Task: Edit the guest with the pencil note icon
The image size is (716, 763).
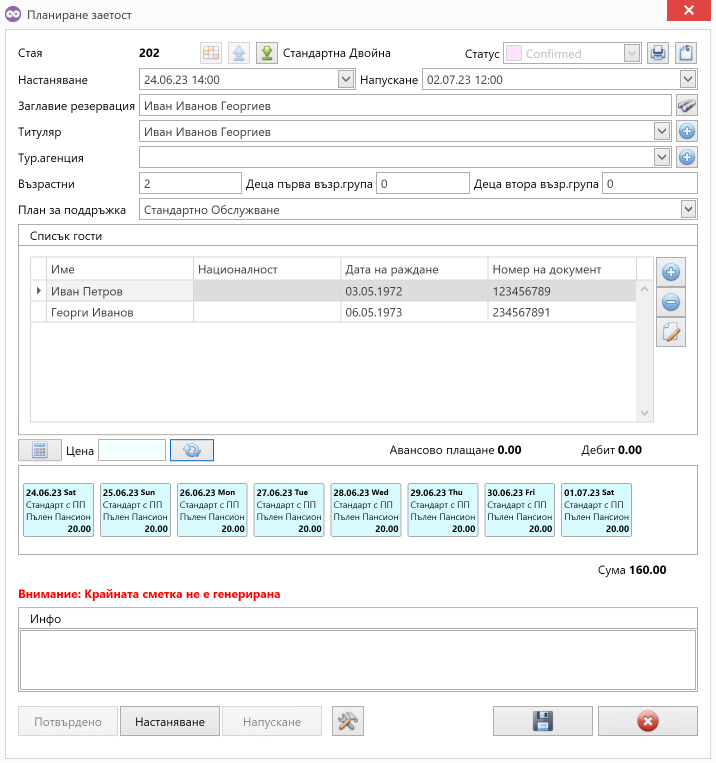Action: pyautogui.click(x=672, y=334)
